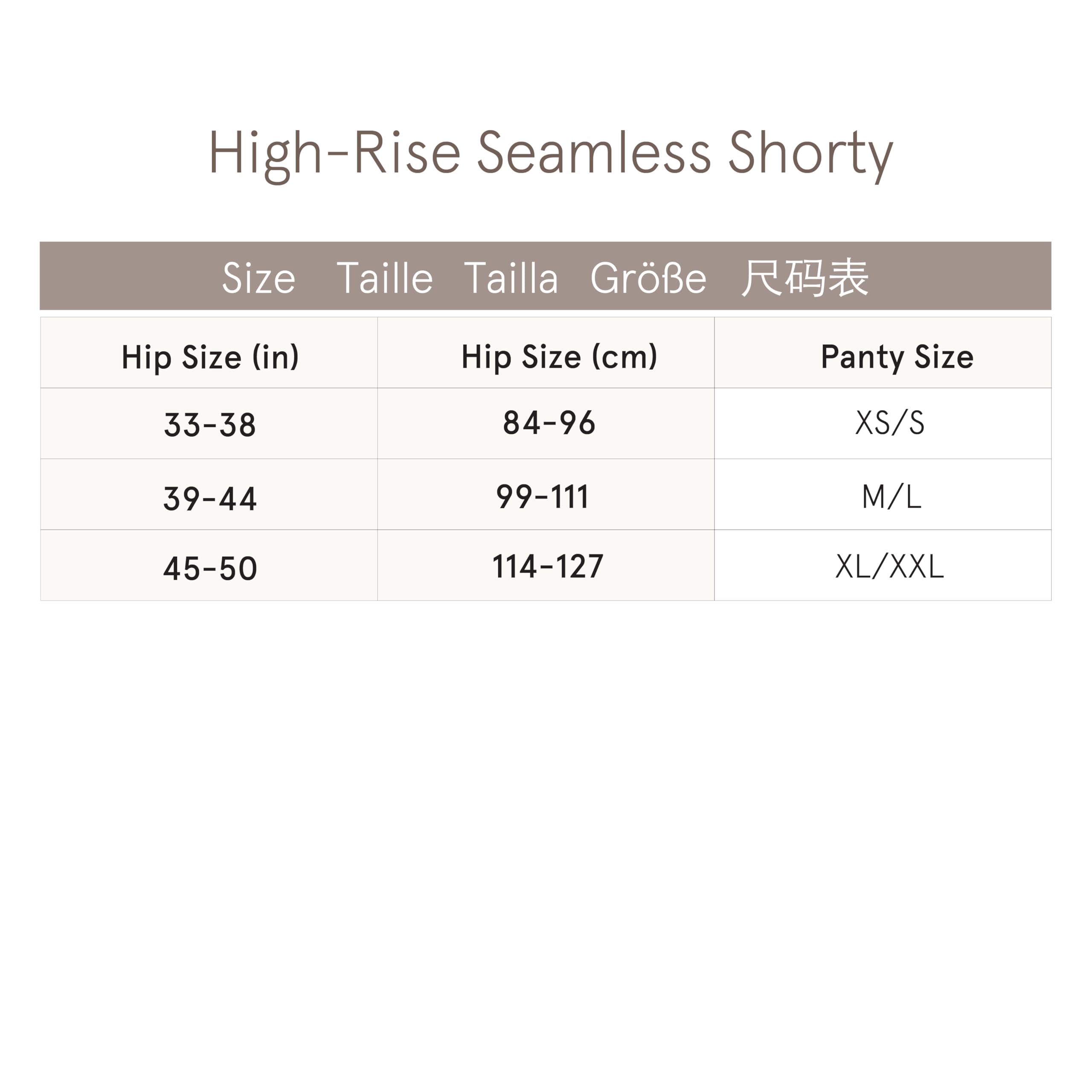Image resolution: width=1092 pixels, height=1092 pixels.
Task: Click the word "High-Rise" in the title
Action: tap(334, 153)
